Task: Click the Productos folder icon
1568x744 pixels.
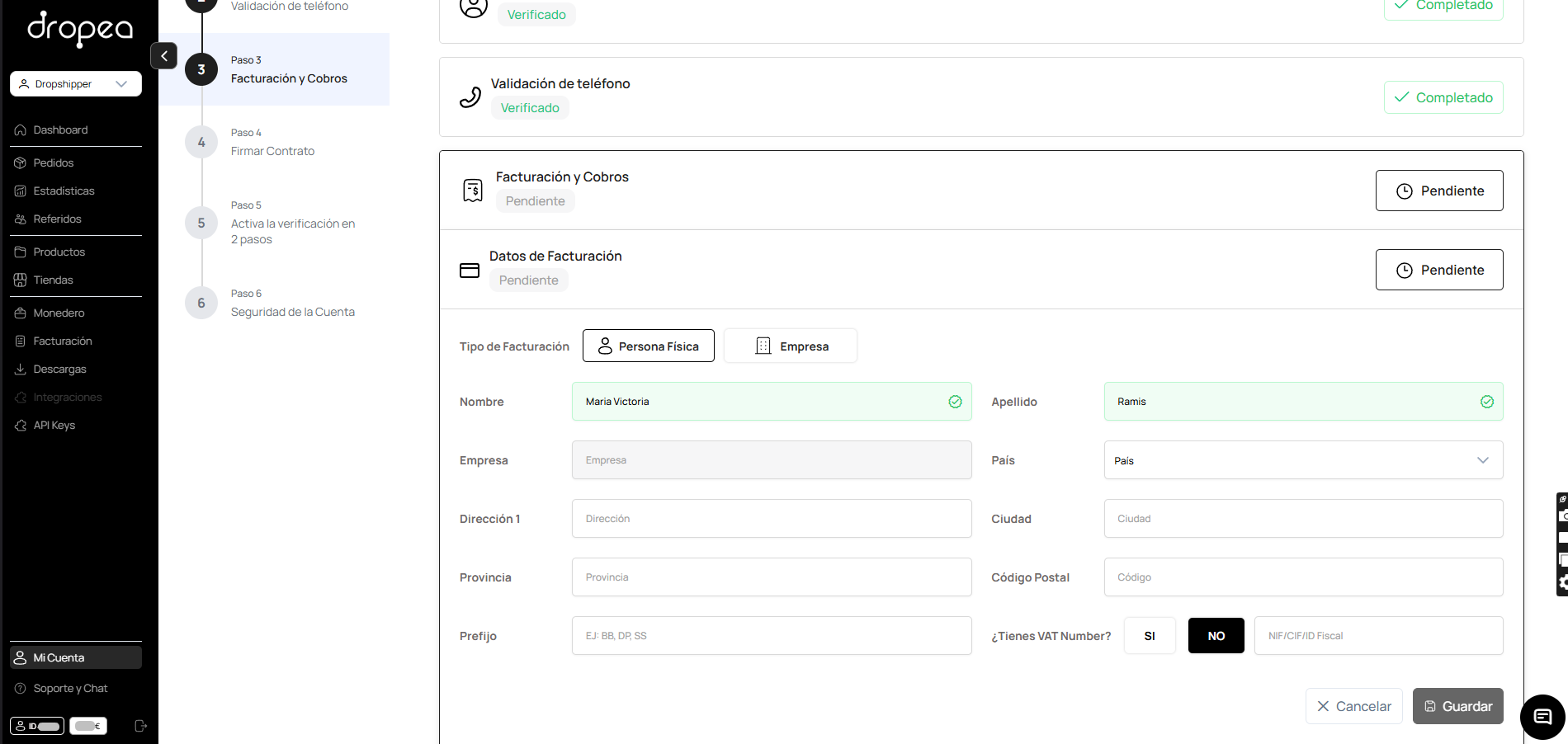Action: pos(21,252)
